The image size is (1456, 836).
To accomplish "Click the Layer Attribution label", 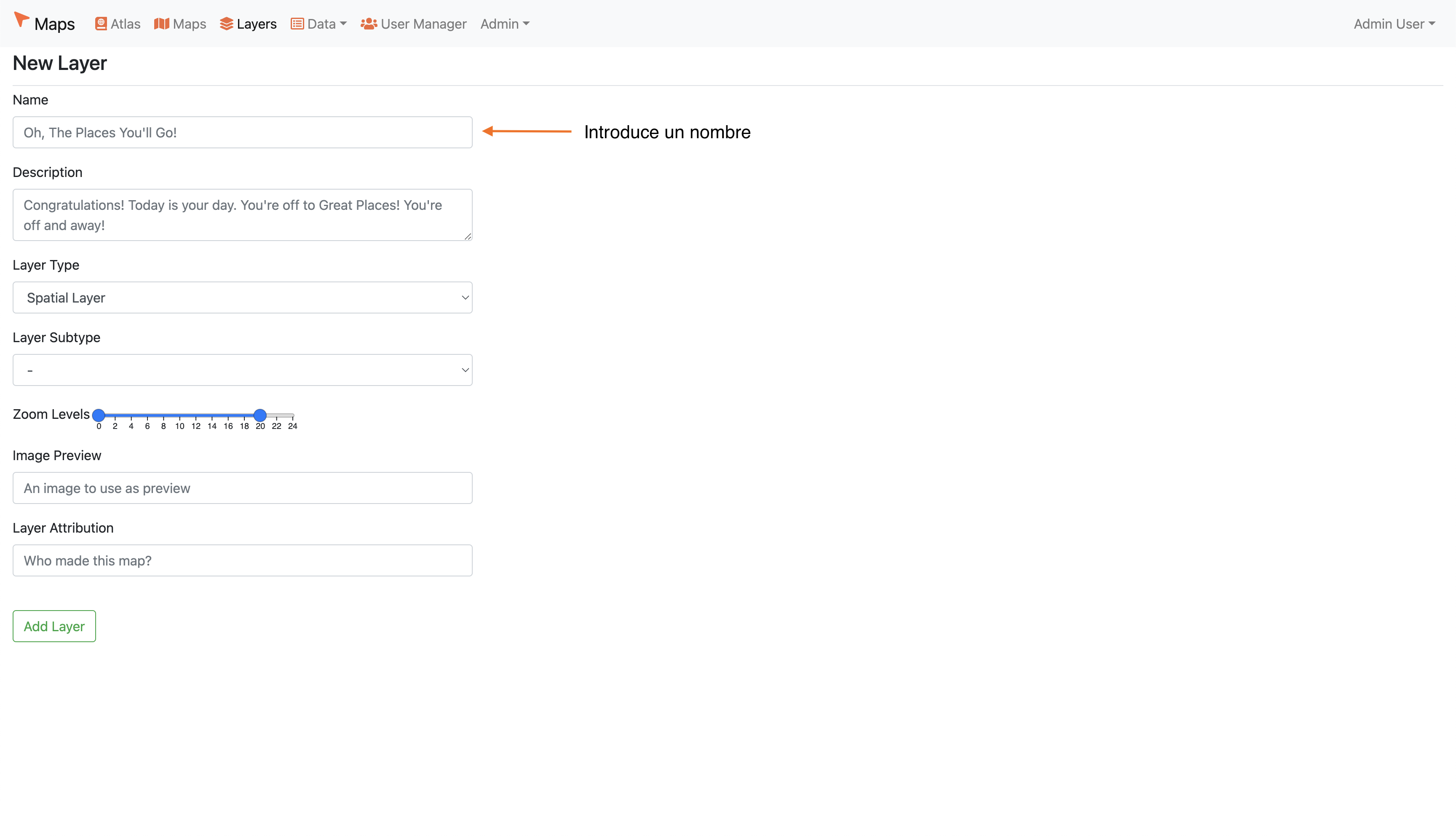I will tap(63, 528).
